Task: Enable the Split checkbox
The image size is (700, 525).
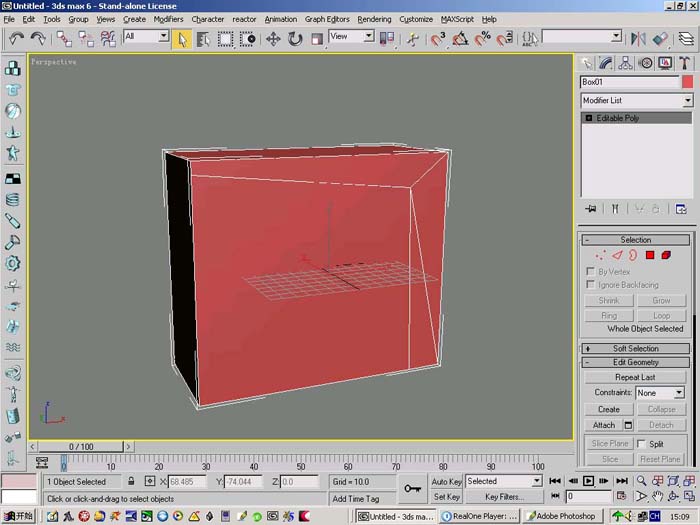Action: [642, 443]
